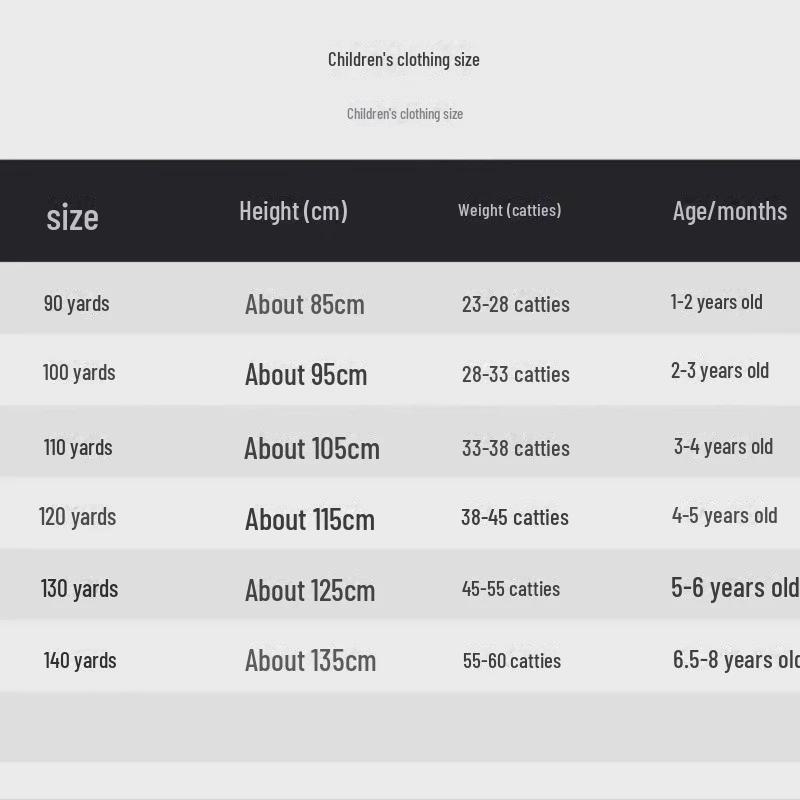This screenshot has height=800, width=800.
Task: Select the '110 yards' size cell
Action: coord(78,447)
